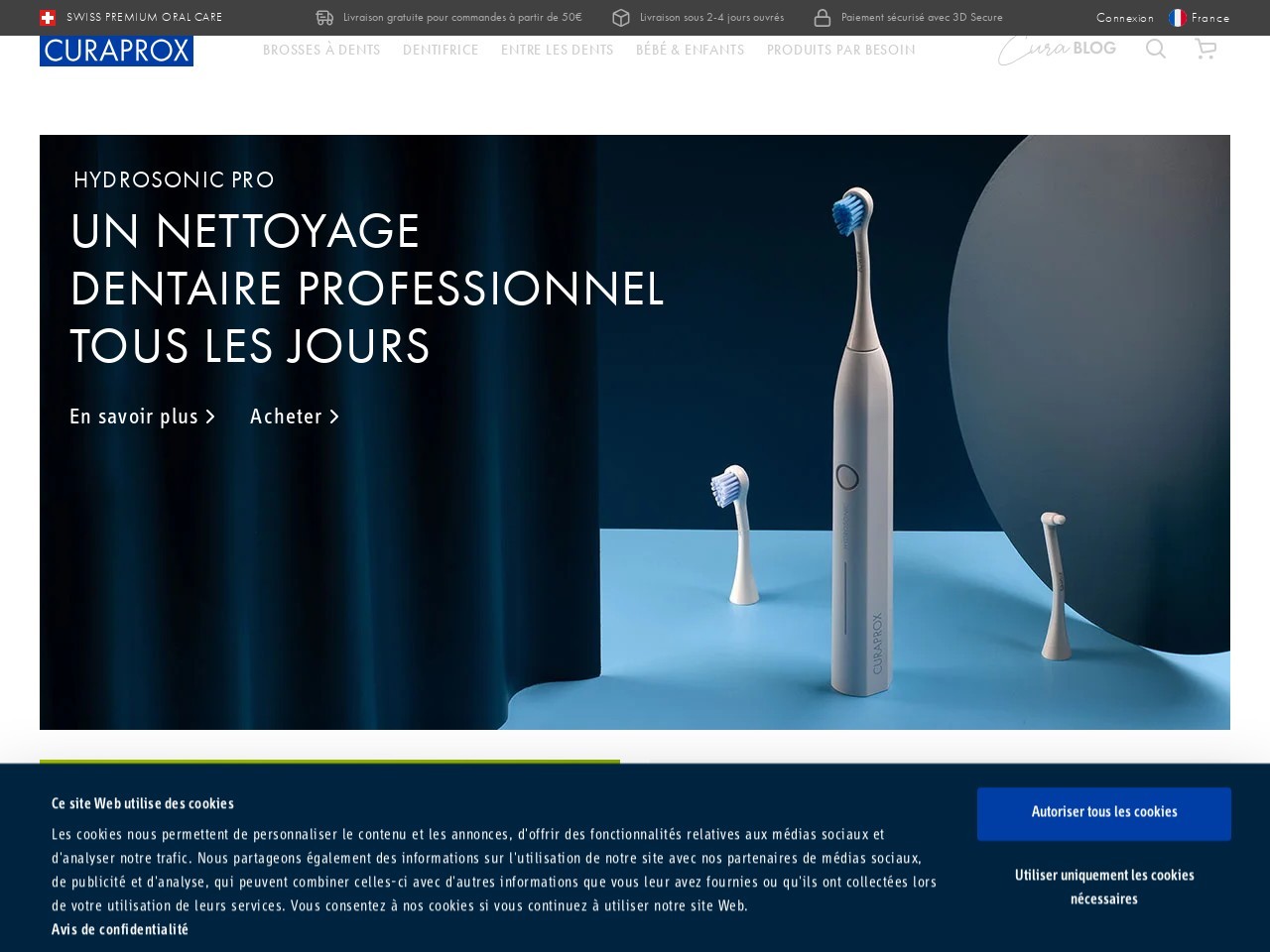Image resolution: width=1270 pixels, height=952 pixels.
Task: Click the Swiss Premium Oral Care text
Action: point(145,18)
